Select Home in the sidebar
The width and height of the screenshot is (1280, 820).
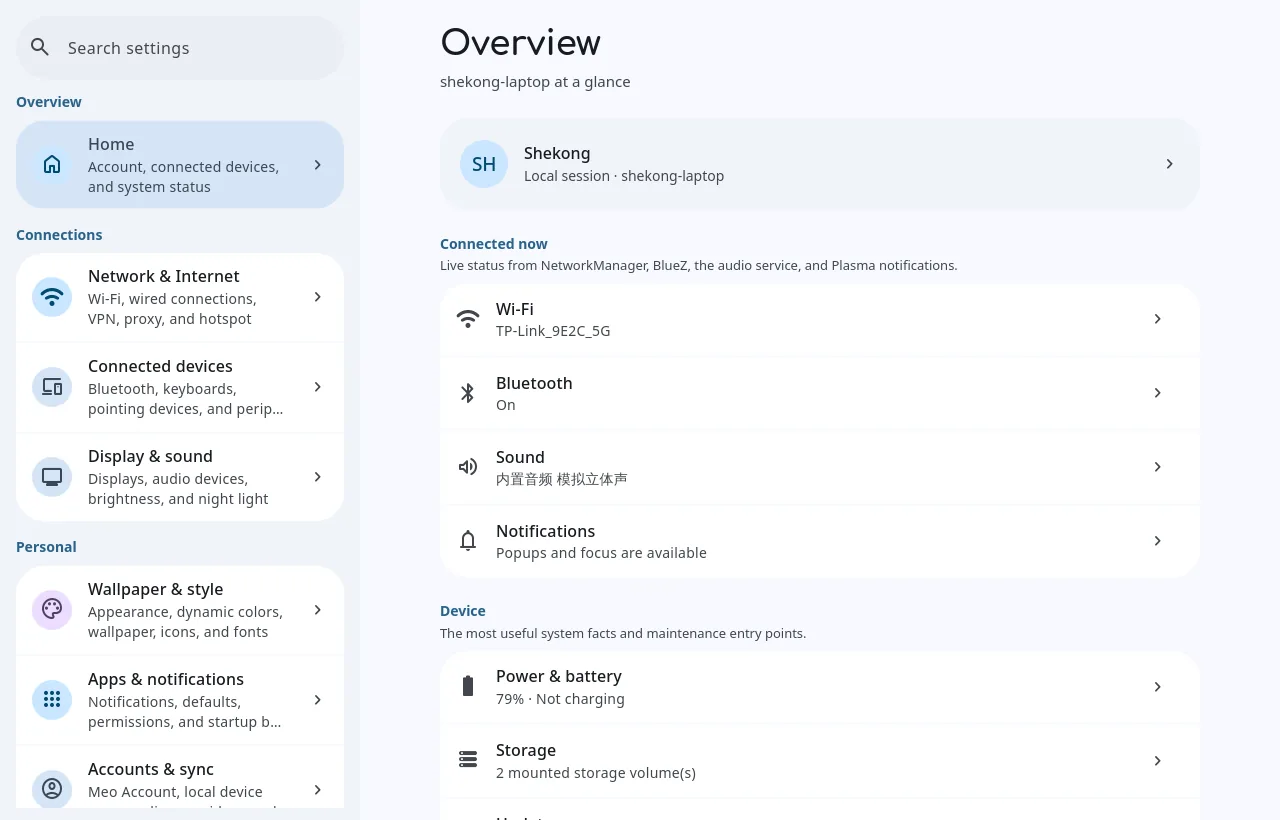(x=180, y=165)
